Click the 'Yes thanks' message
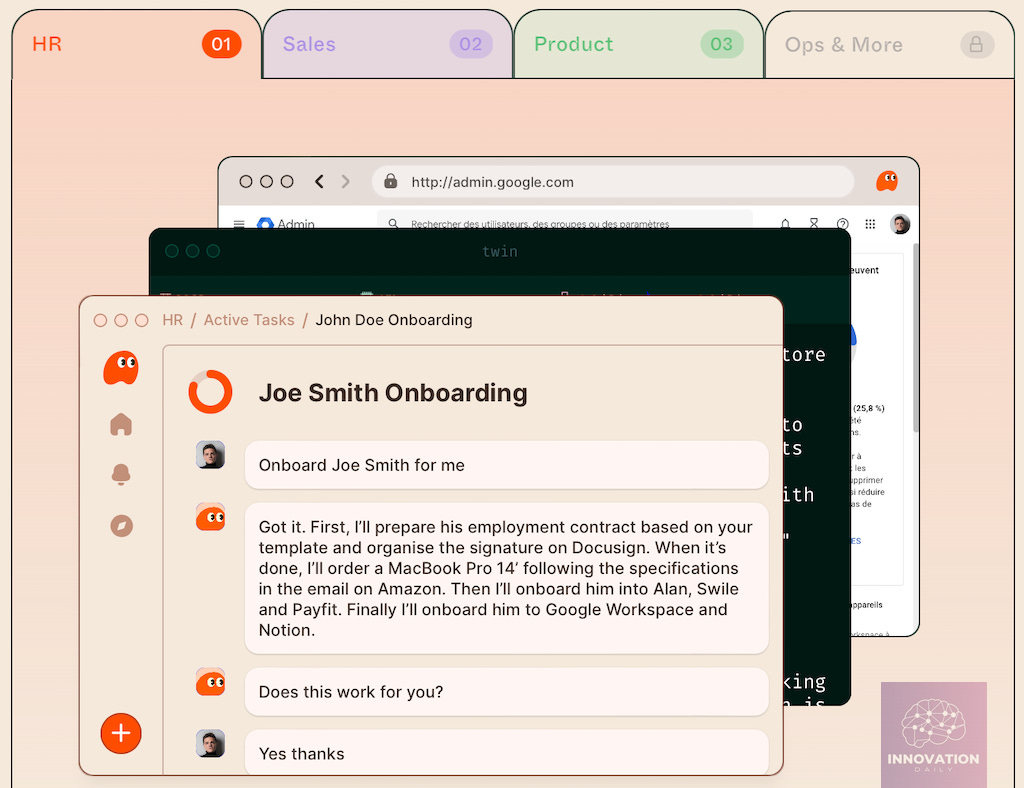This screenshot has width=1024, height=788. 506,753
